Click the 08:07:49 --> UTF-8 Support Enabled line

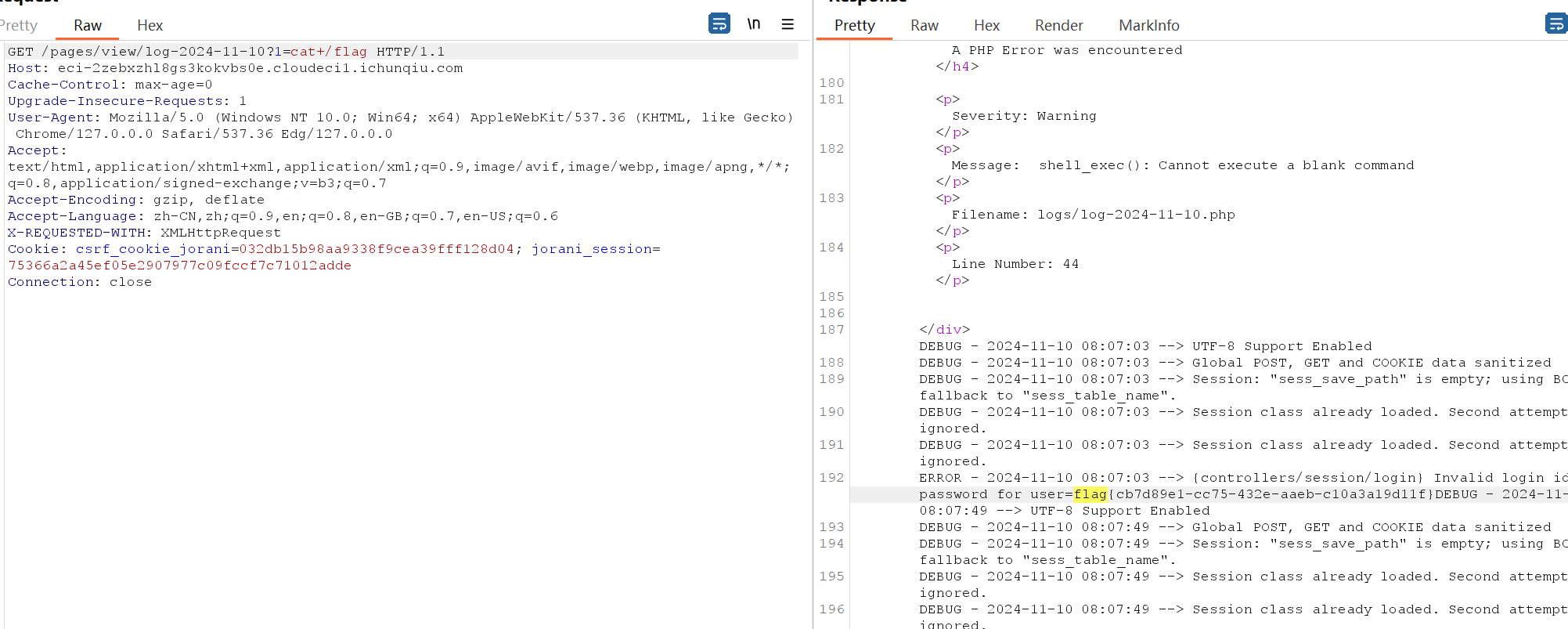coord(1065,511)
